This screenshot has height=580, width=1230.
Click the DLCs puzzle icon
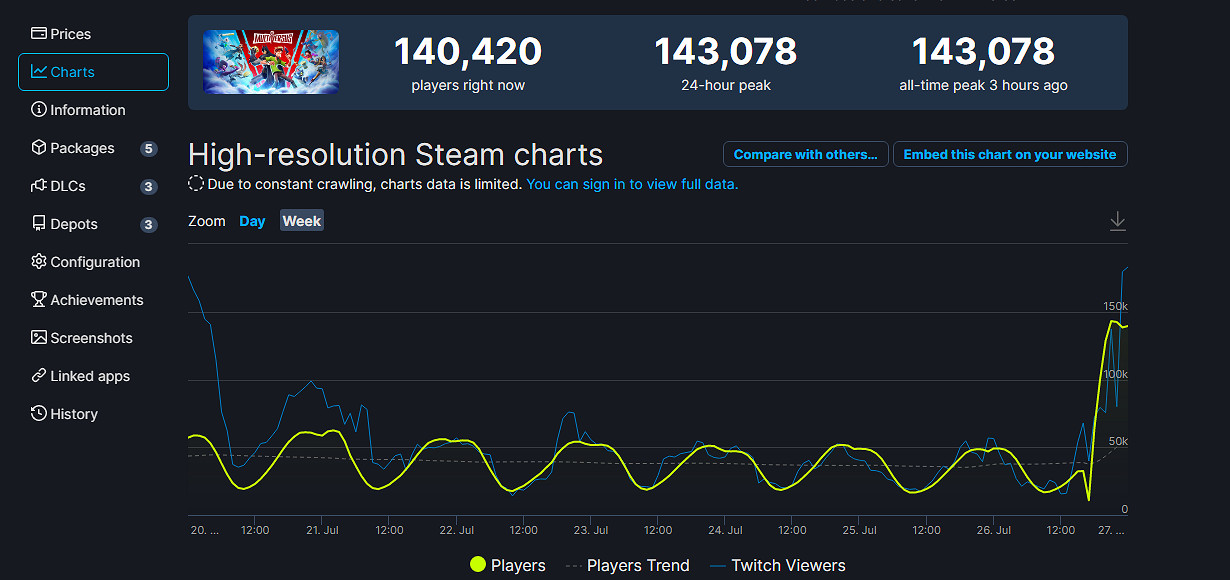[39, 186]
